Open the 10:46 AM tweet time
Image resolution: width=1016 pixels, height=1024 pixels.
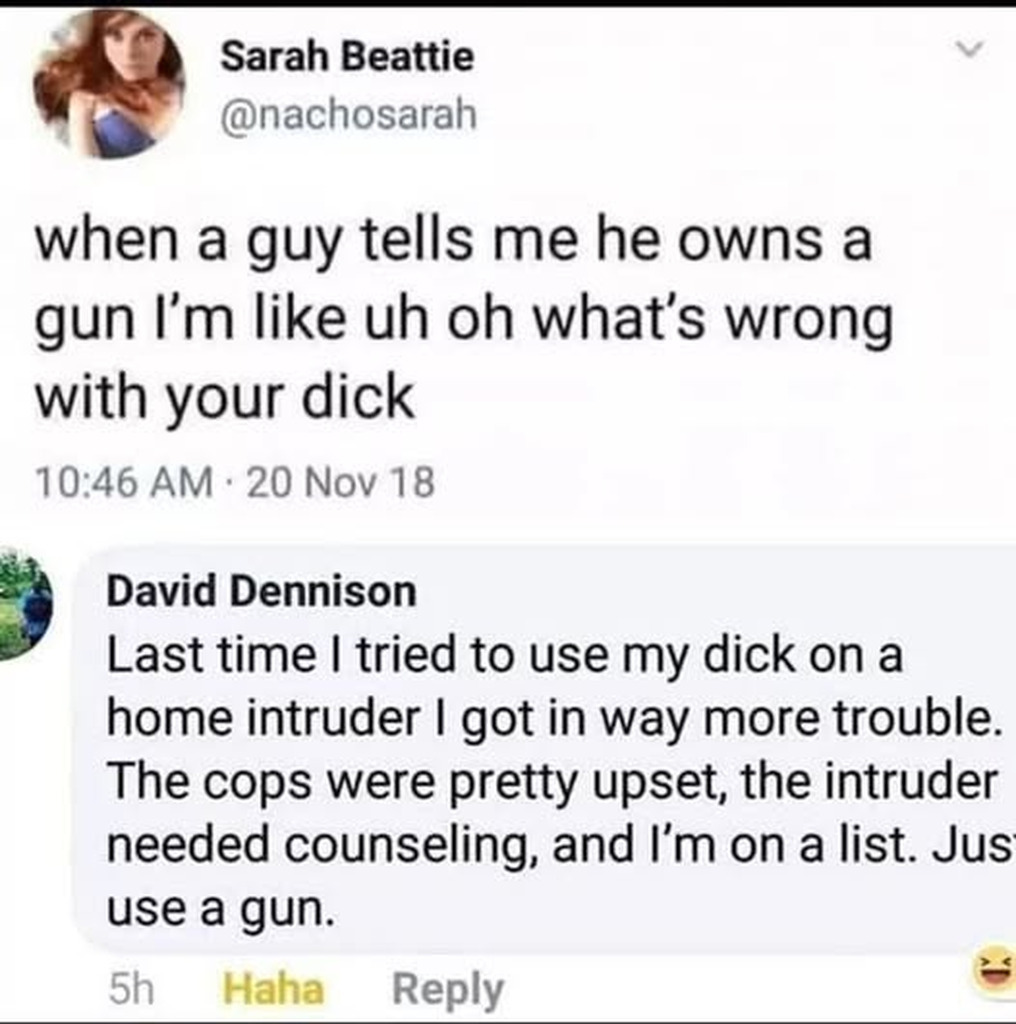124,482
